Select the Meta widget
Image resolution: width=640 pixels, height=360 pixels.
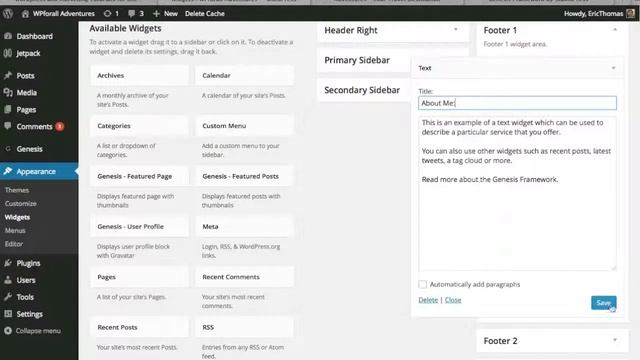tap(244, 227)
